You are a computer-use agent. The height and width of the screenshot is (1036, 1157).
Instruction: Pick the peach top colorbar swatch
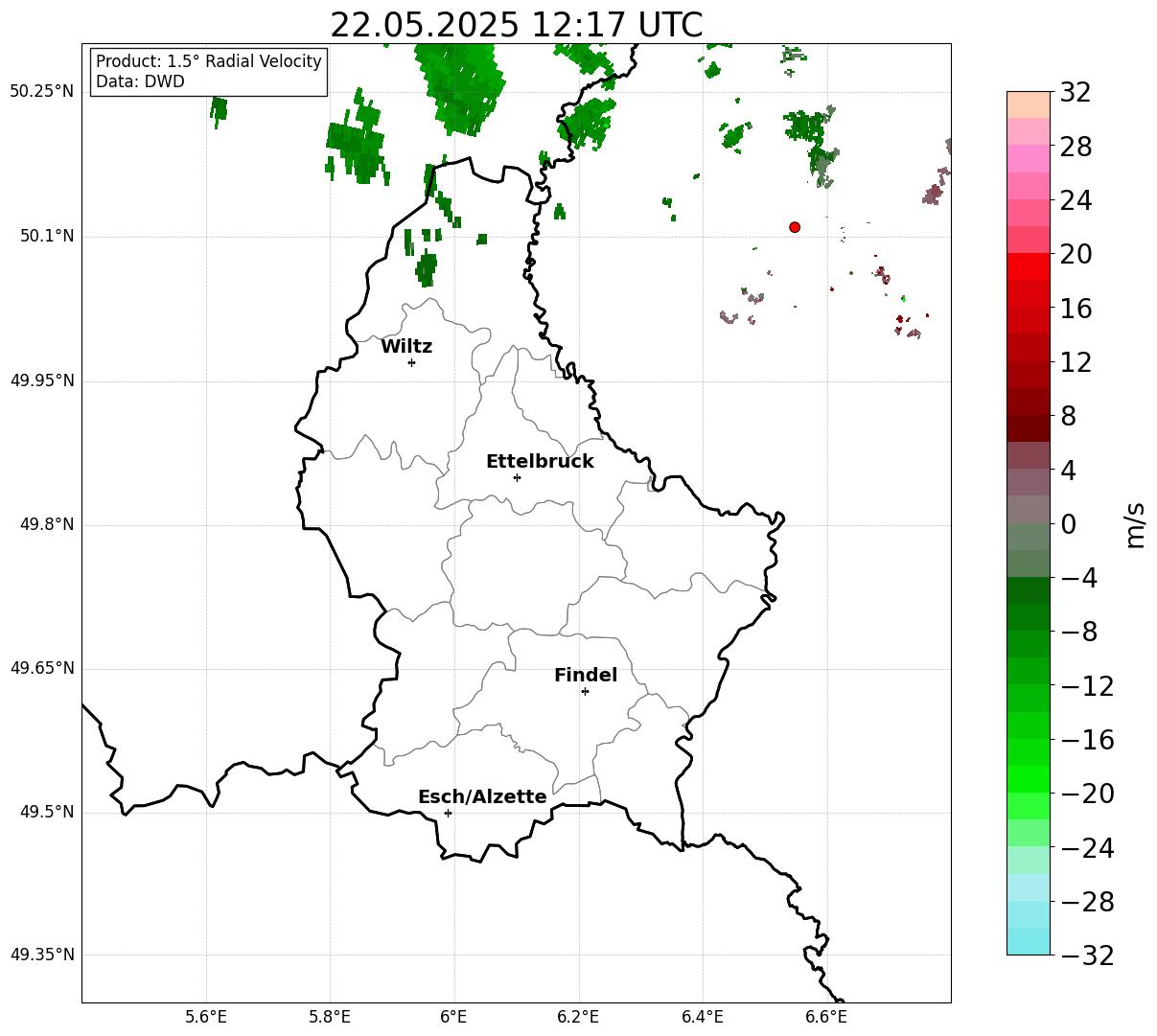pyautogui.click(x=1029, y=105)
